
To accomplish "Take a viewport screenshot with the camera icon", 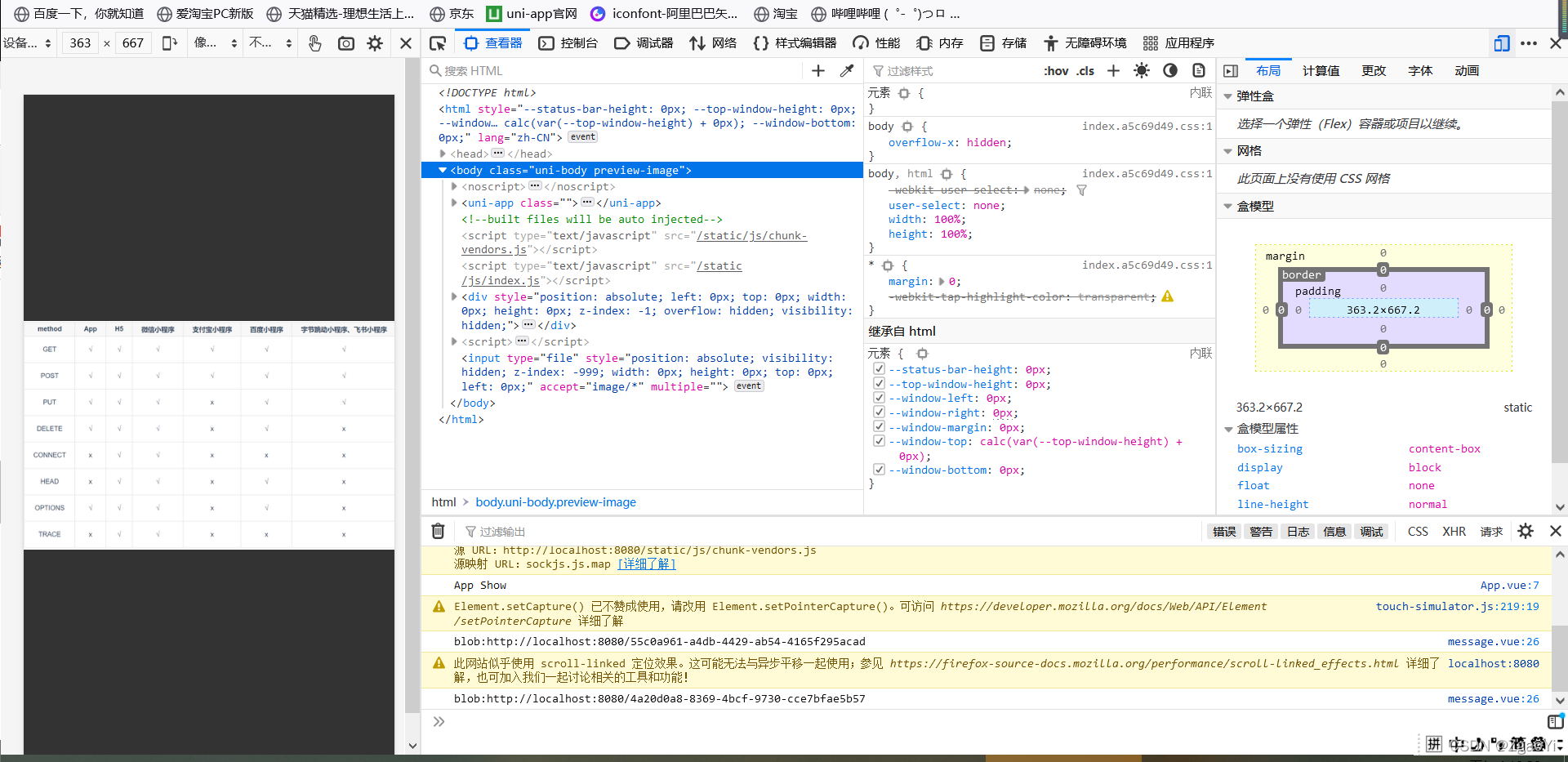I will point(346,43).
